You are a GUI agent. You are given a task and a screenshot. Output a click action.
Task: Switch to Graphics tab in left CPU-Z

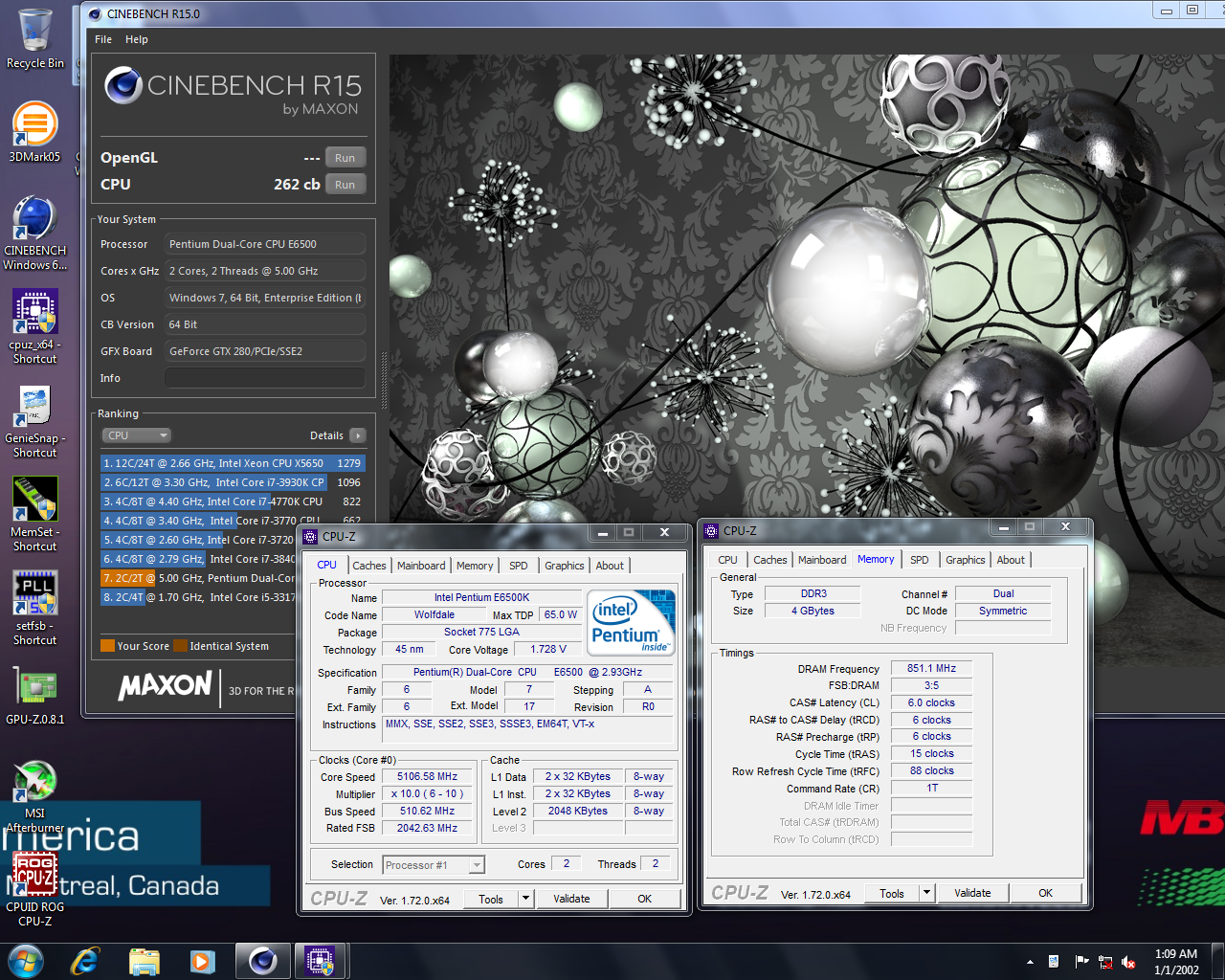tap(565, 566)
